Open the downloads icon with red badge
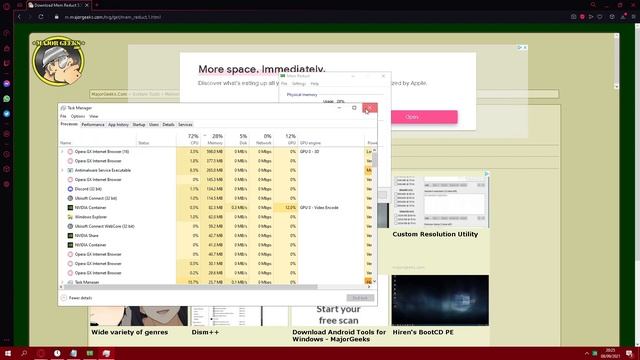The width and height of the screenshot is (640, 360). (x=623, y=17)
